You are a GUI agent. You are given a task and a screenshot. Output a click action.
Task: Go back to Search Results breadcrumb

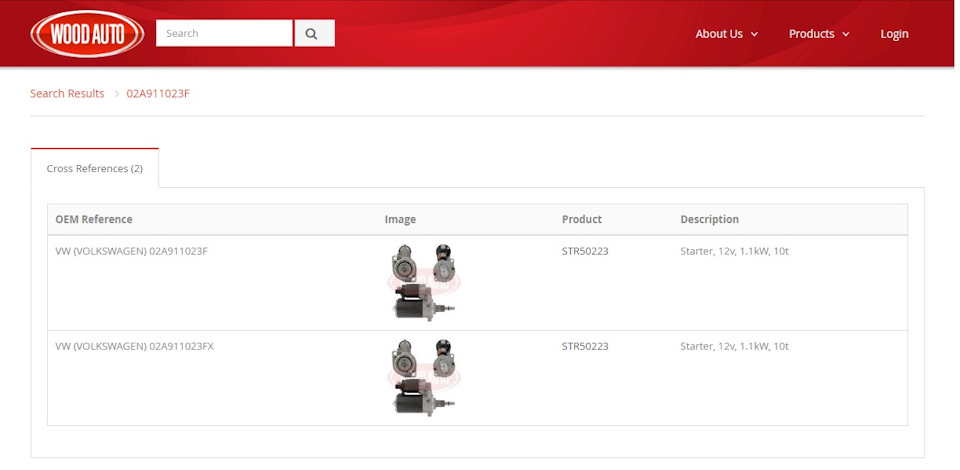[67, 94]
